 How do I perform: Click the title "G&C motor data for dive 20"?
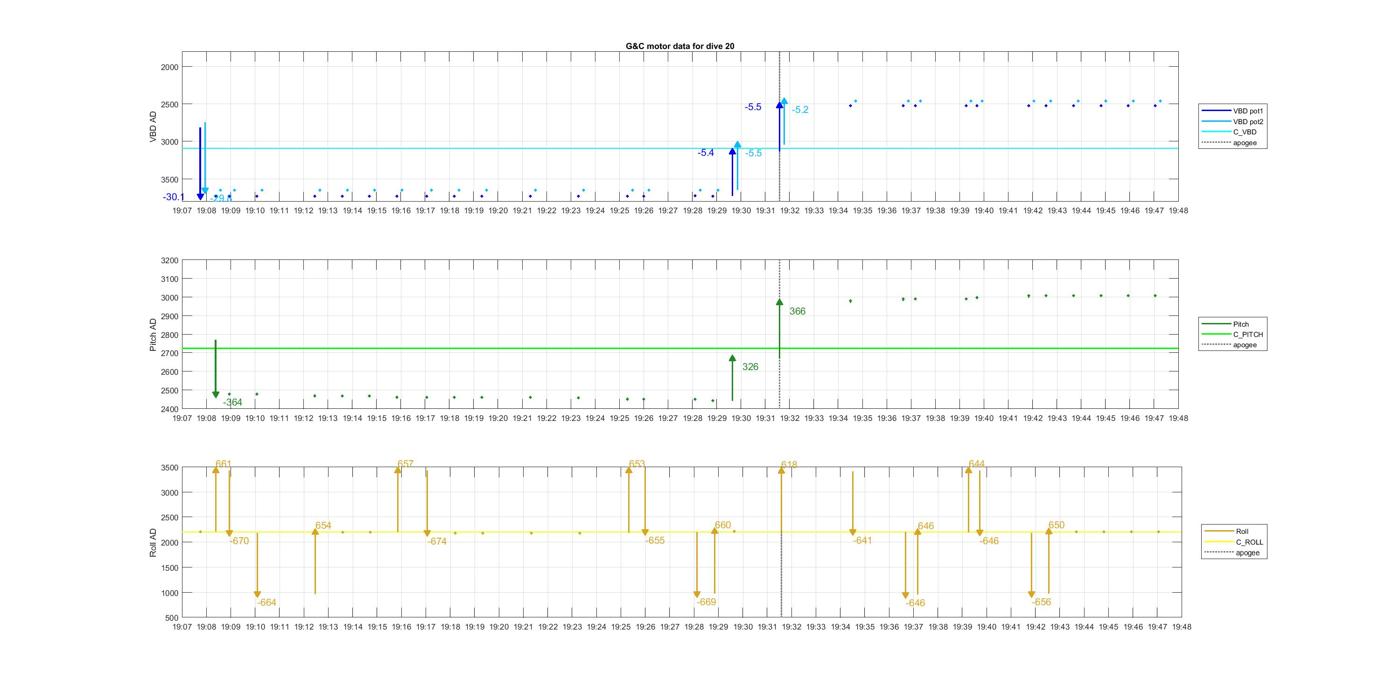680,46
